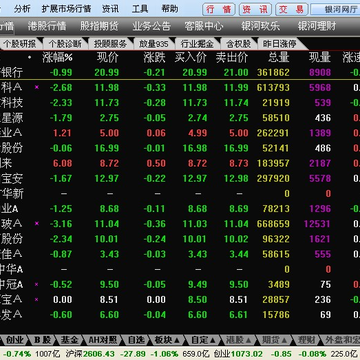Switch to 理财 bottom tab
360x360 pixels.
(x=306, y=340)
